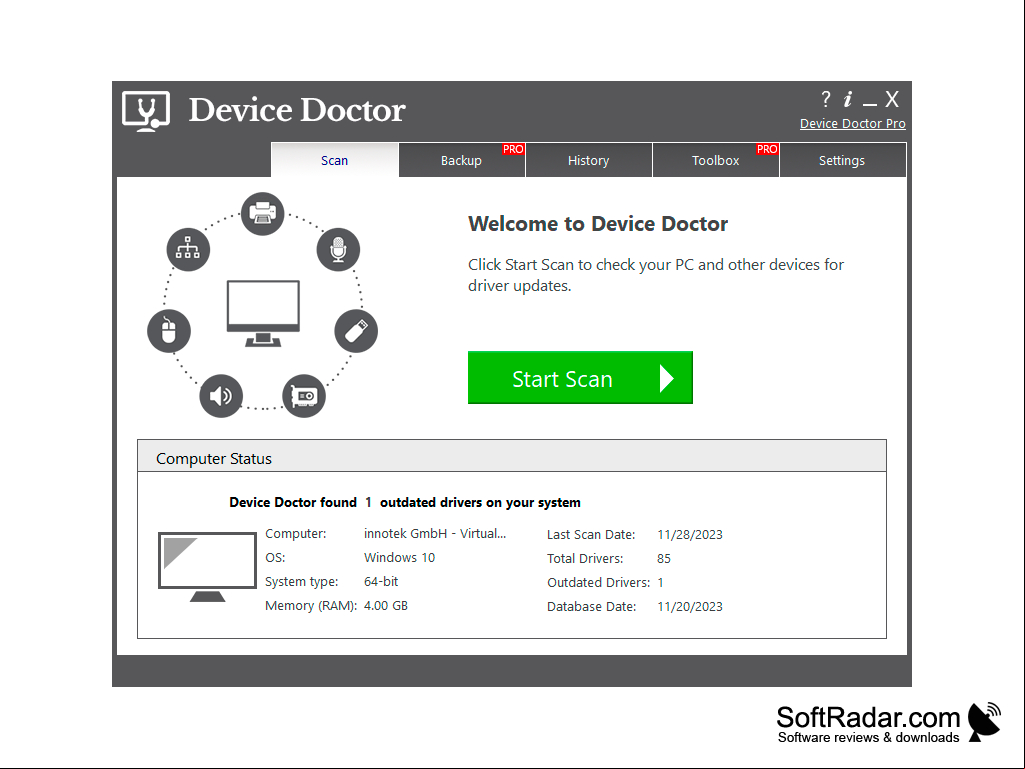Open the Toolbox tab
This screenshot has width=1025, height=769.
[716, 160]
